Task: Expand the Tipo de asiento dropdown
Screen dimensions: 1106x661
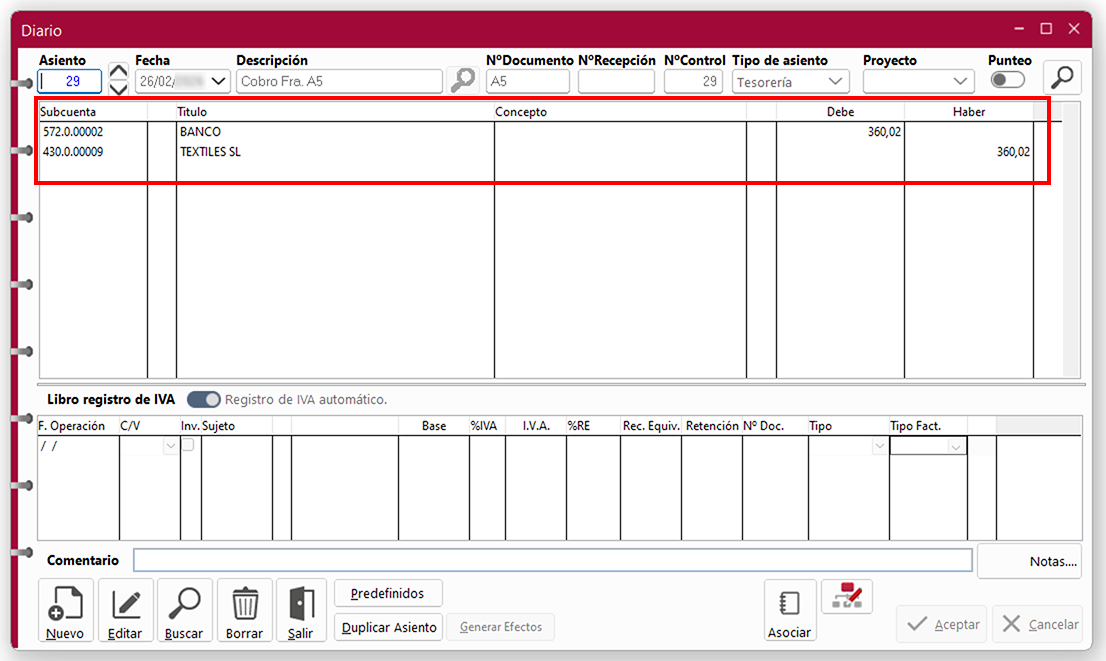Action: pos(837,82)
